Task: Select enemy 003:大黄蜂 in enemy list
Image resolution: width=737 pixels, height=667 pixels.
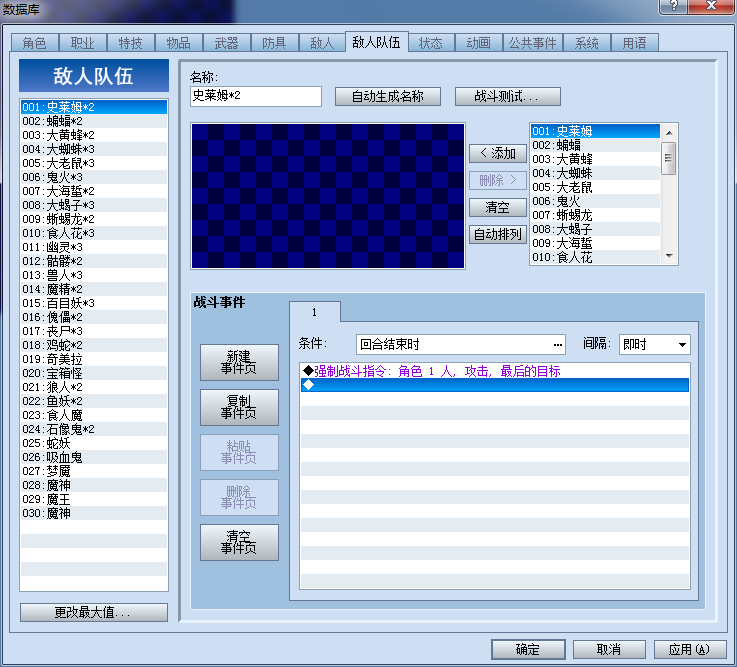Action: [x=595, y=159]
